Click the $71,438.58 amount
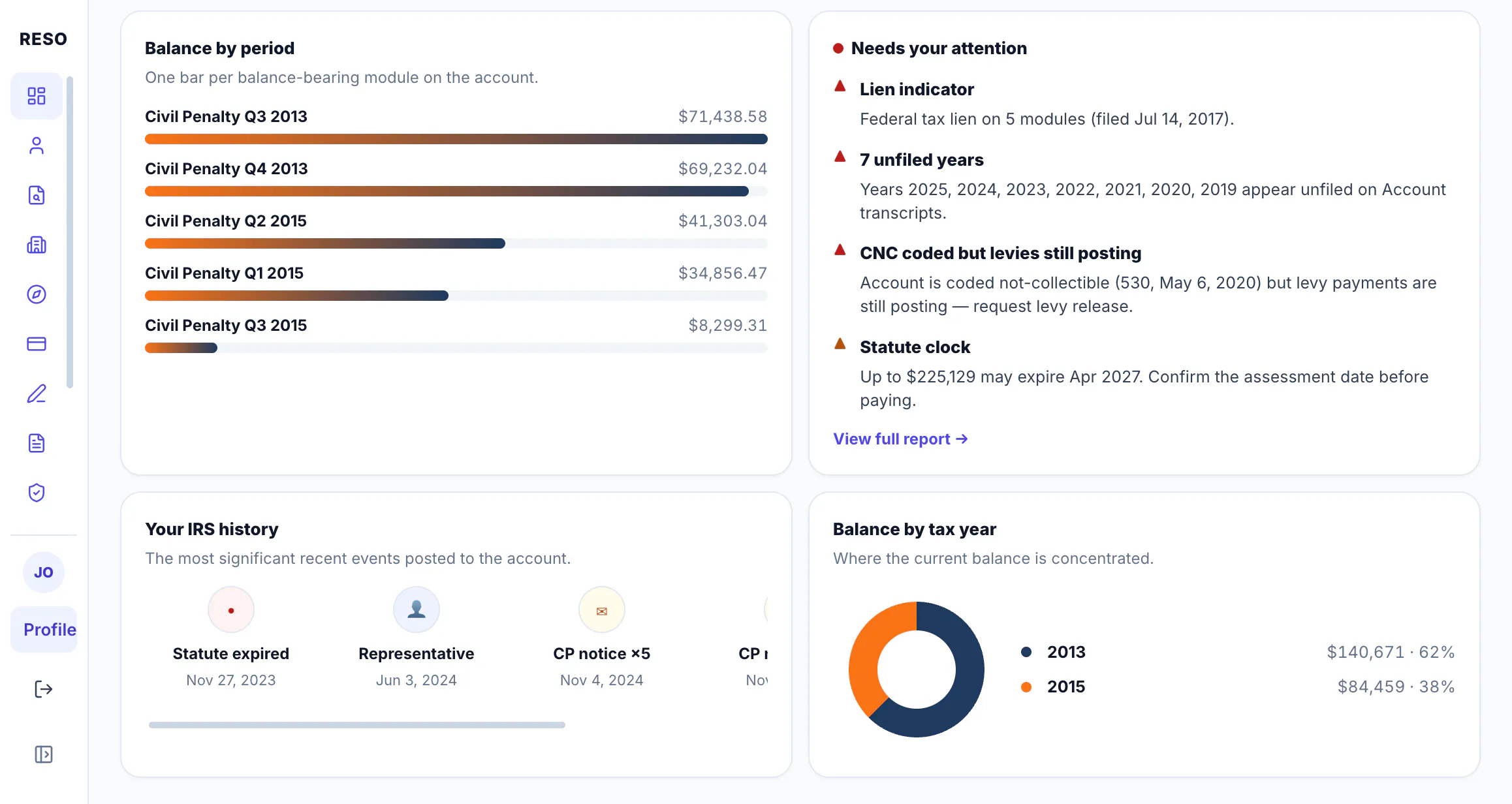 [723, 116]
